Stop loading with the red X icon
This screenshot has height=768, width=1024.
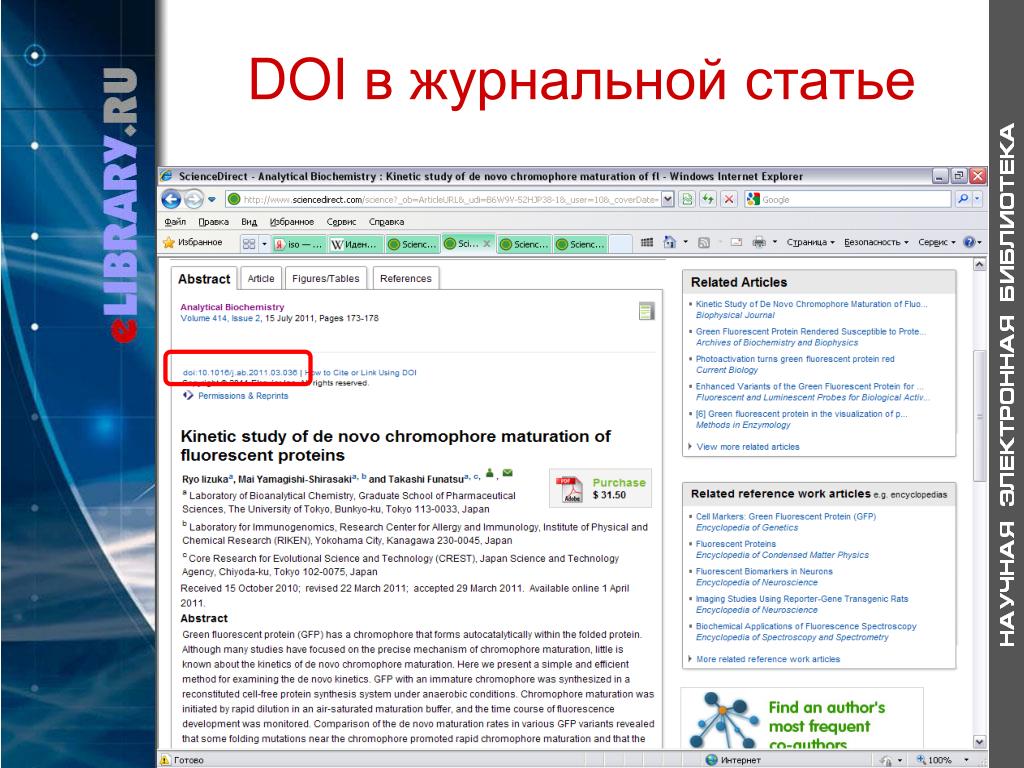tap(729, 199)
